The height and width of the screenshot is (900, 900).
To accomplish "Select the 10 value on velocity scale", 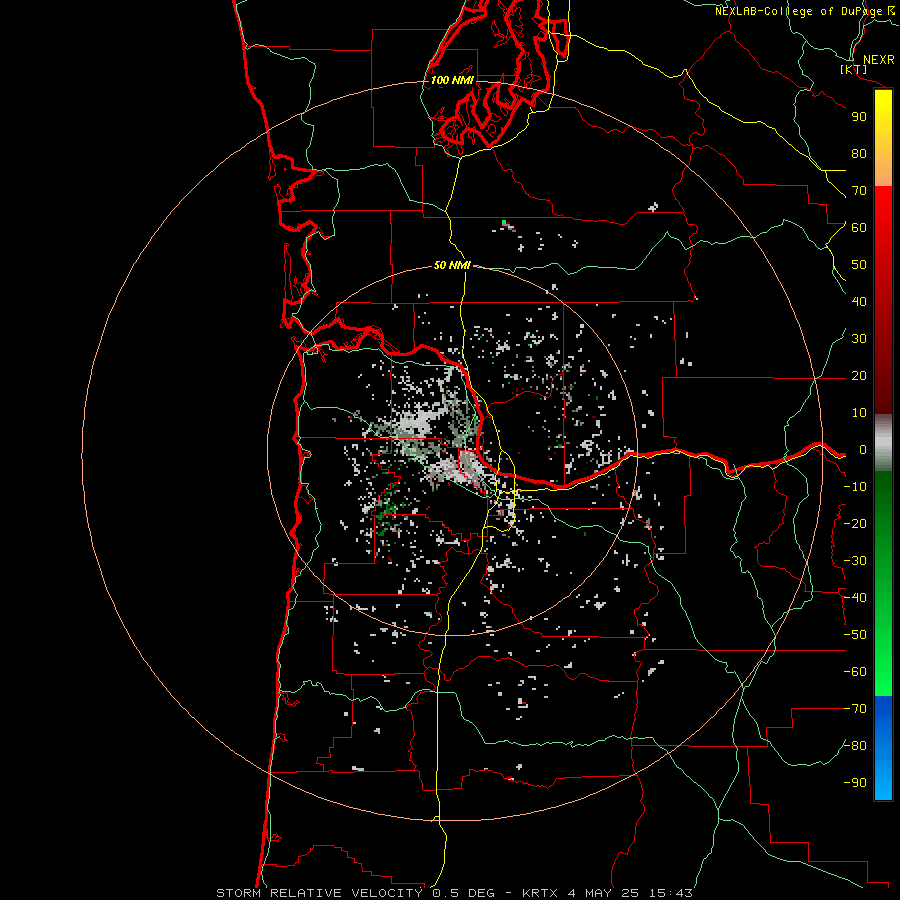I will 859,413.
